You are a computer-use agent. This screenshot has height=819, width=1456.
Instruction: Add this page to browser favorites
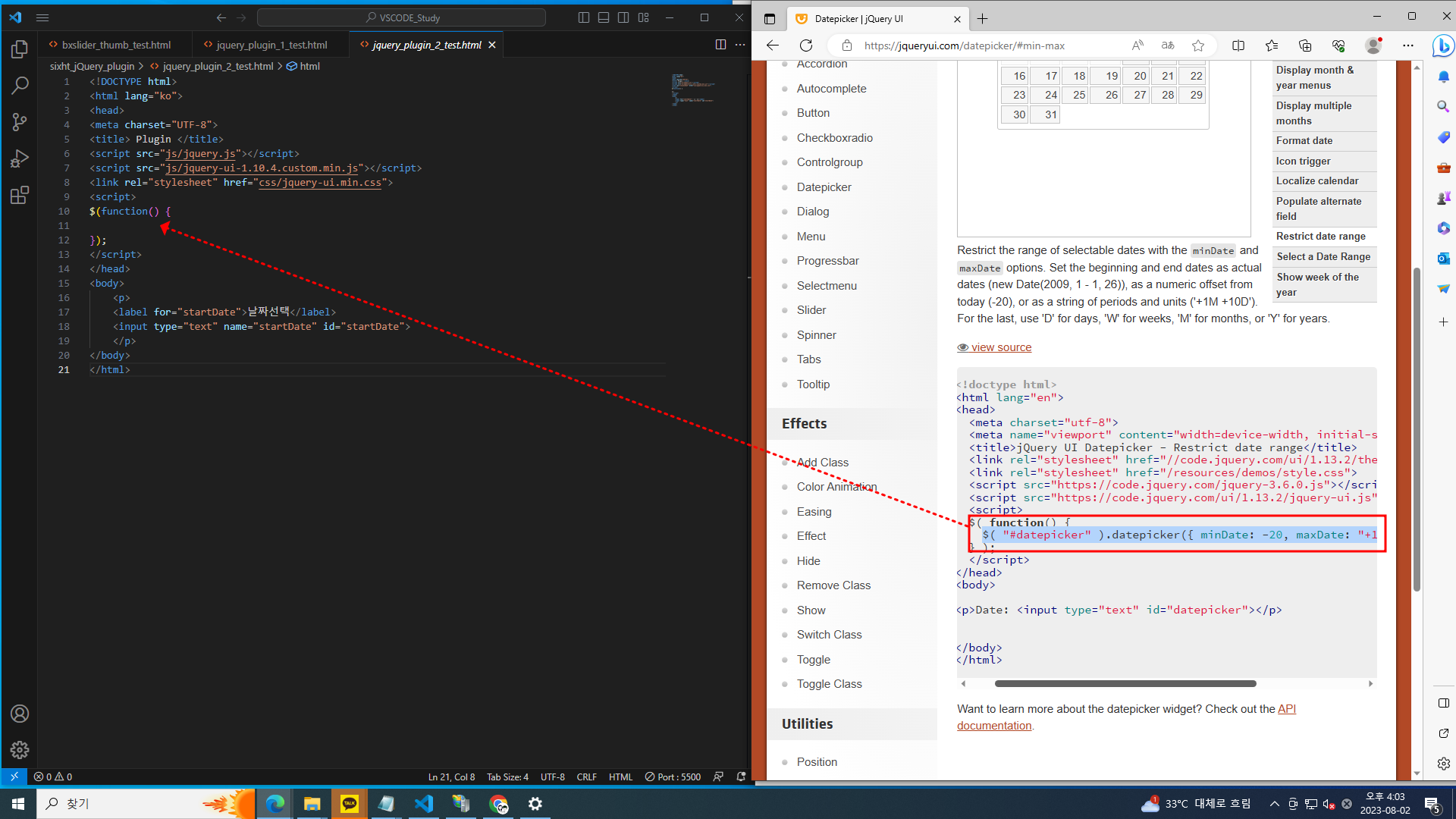[x=1198, y=45]
